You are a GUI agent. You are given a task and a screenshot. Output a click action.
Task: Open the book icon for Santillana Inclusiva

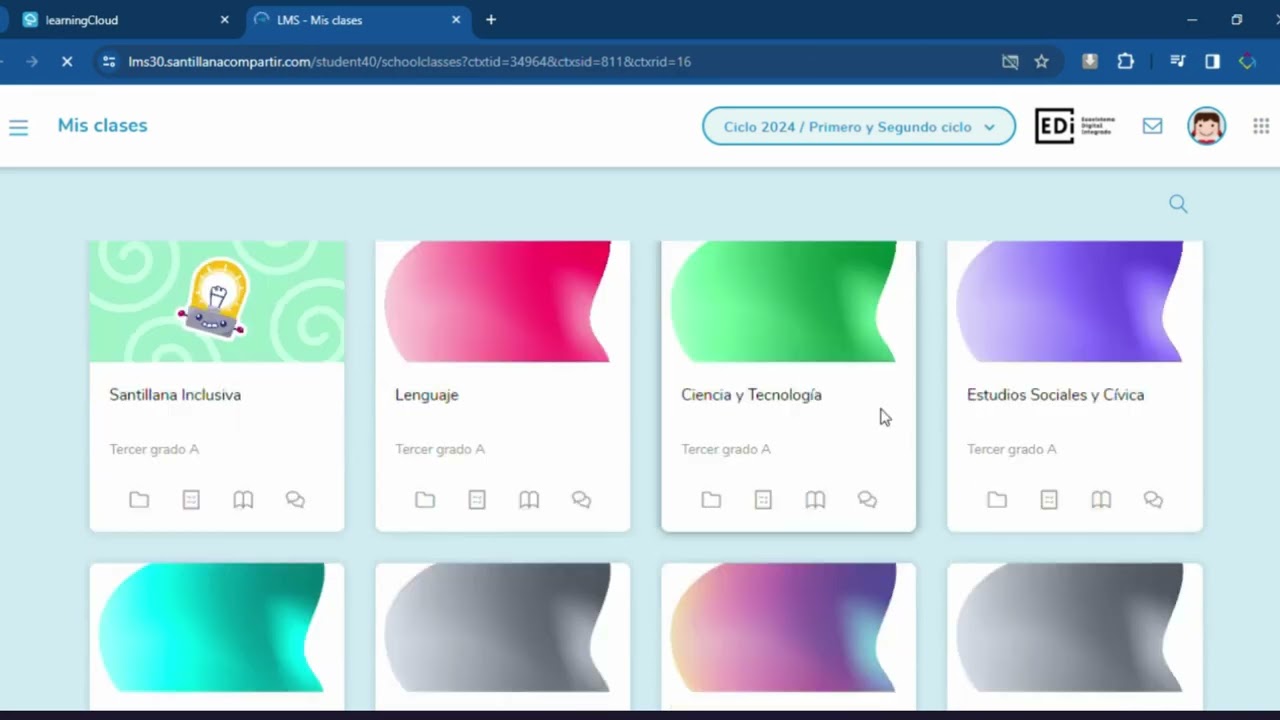coord(243,499)
